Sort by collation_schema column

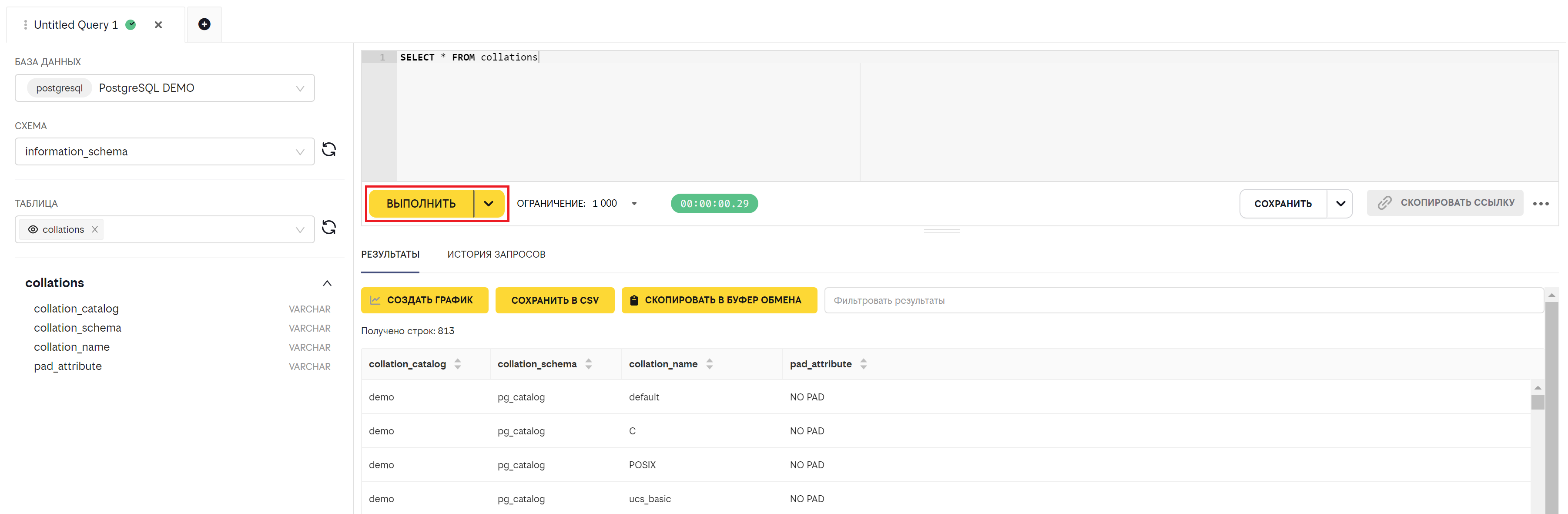click(x=589, y=364)
